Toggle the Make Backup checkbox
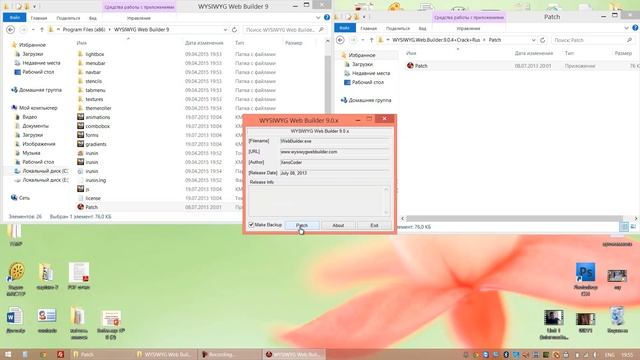This screenshot has width=640, height=360. click(251, 225)
